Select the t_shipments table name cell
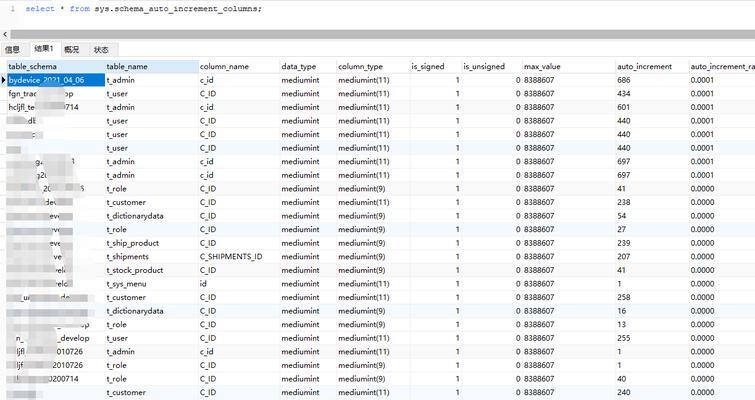This screenshot has height=400, width=755. click(x=128, y=257)
